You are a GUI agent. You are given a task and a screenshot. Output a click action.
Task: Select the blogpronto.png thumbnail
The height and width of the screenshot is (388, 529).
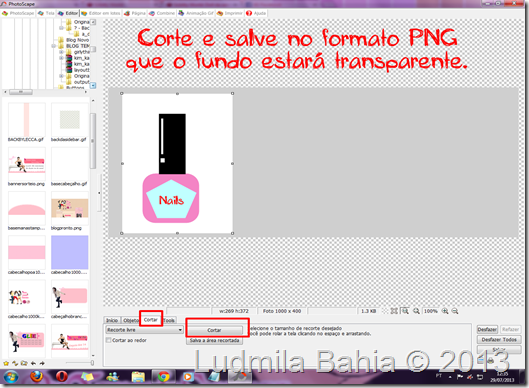(x=69, y=208)
